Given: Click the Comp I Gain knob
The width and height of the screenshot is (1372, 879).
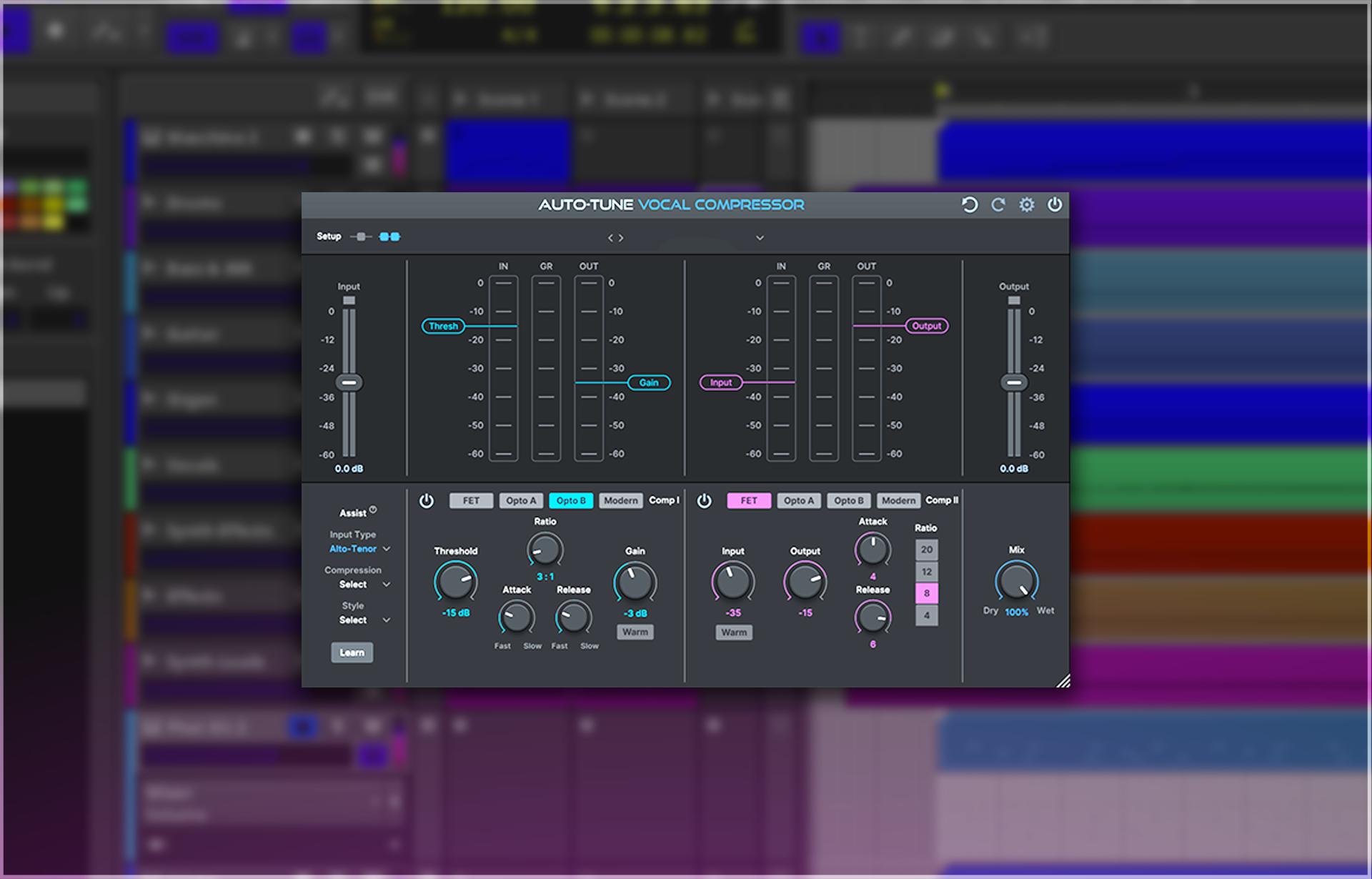Looking at the screenshot, I should point(635,582).
